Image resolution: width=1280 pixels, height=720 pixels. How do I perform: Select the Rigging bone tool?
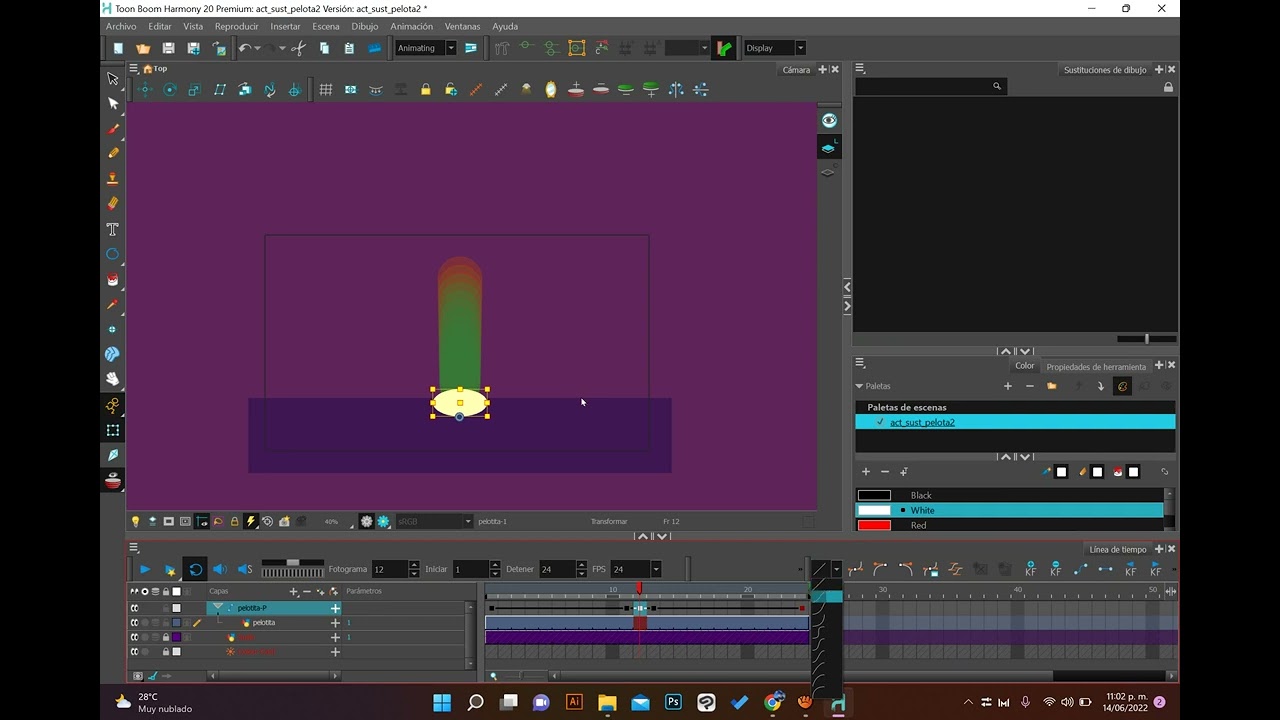(113, 405)
